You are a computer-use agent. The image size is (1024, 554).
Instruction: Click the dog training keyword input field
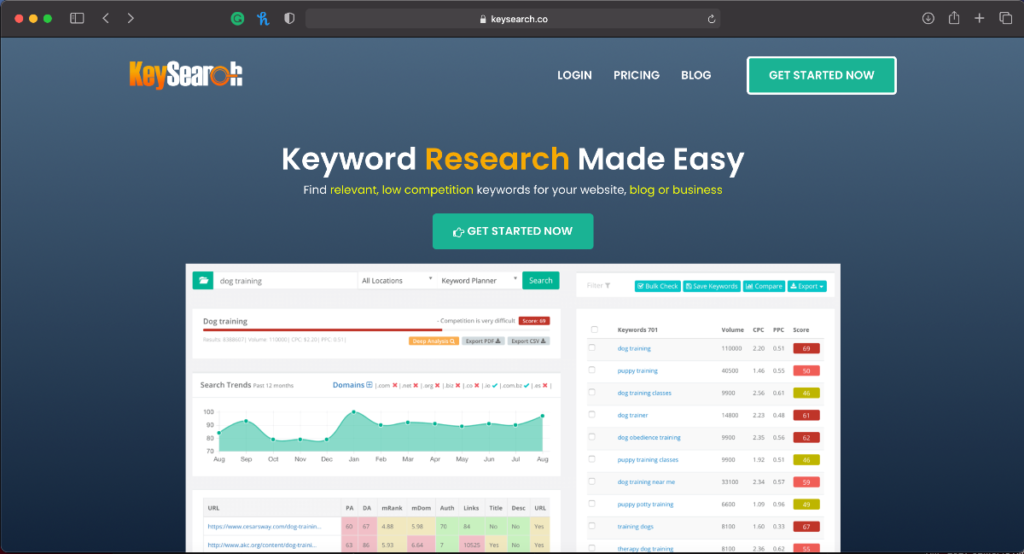[x=285, y=280]
